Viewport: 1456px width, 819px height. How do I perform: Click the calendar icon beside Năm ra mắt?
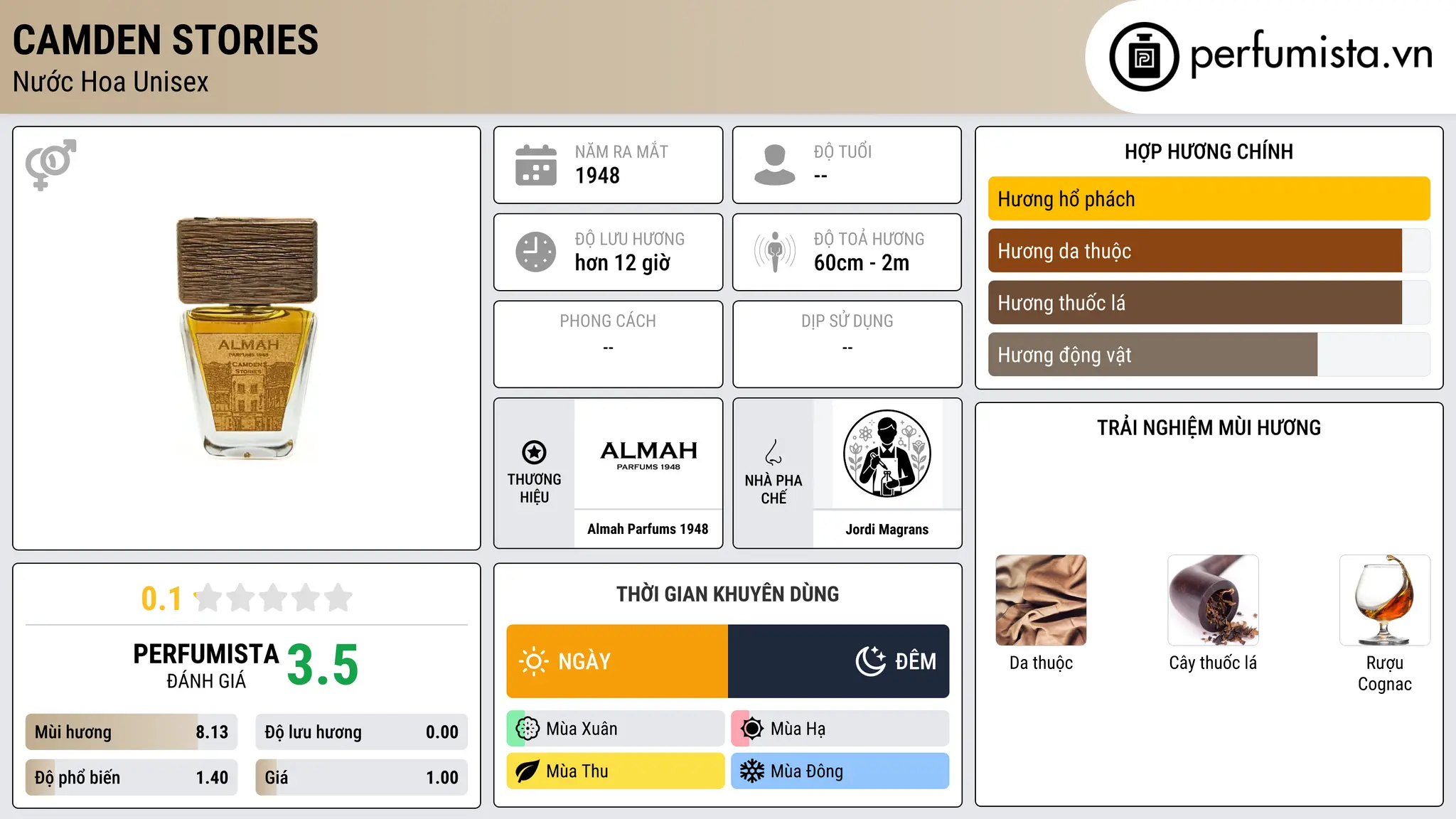pyautogui.click(x=536, y=165)
